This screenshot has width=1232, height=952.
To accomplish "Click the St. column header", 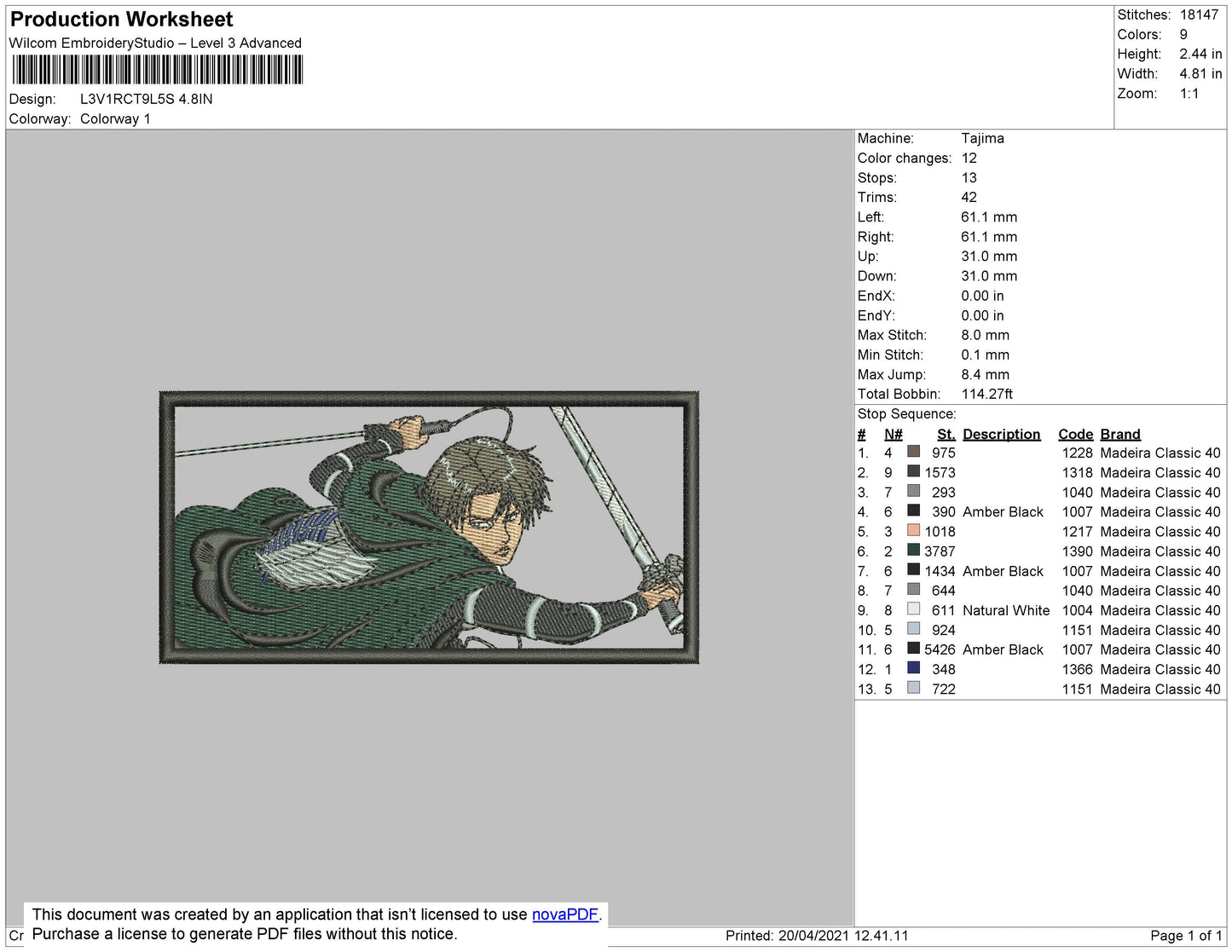I will (x=946, y=434).
